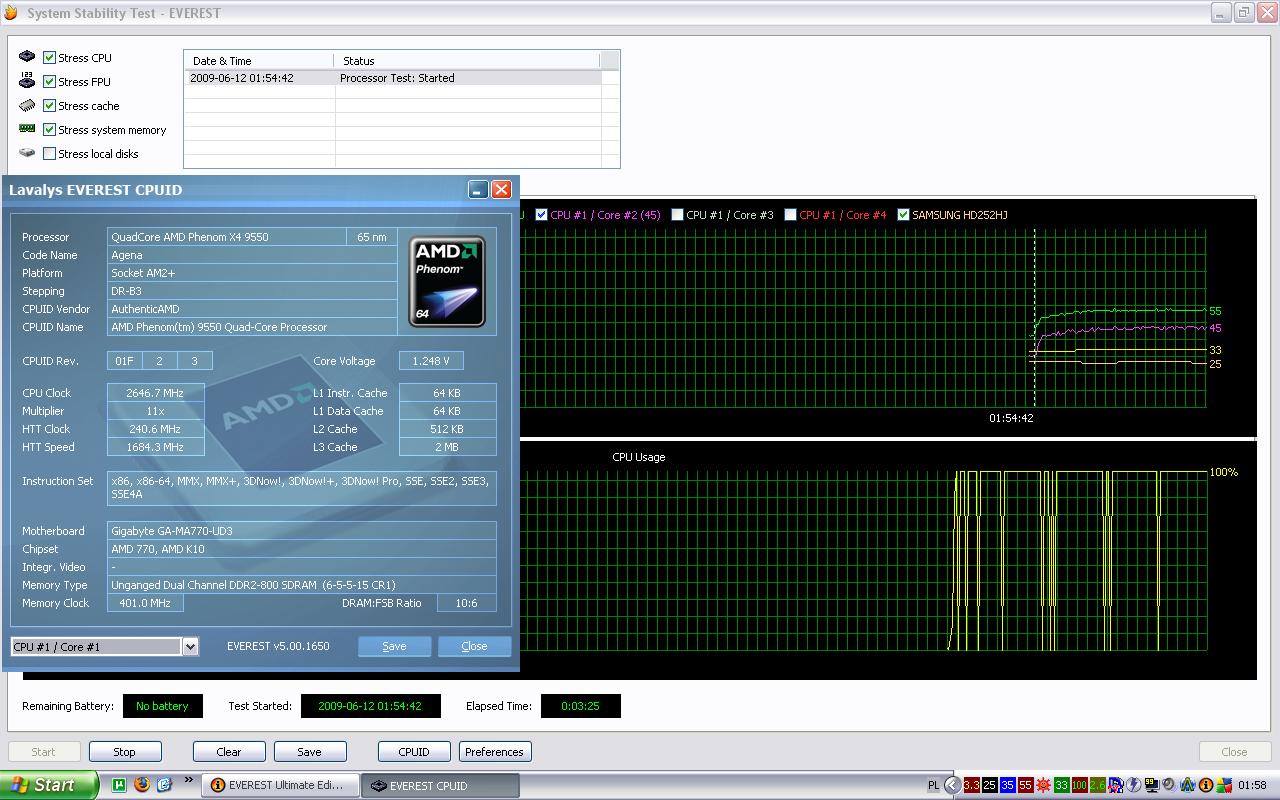Viewport: 1280px width, 800px height.
Task: Switch to EVEREST Ultimate Edition taskbar item
Action: [277, 785]
